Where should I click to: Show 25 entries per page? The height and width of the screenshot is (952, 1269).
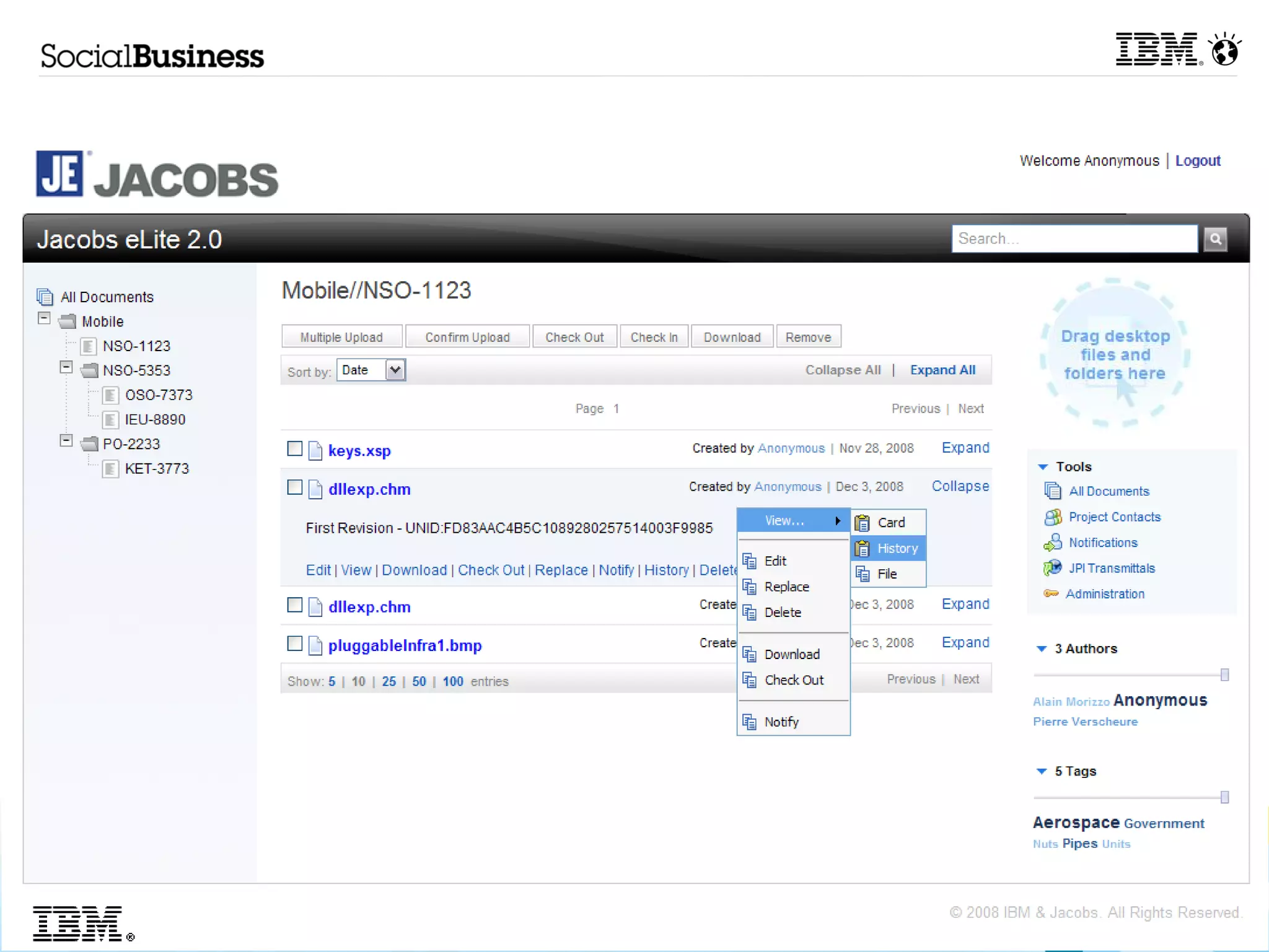coord(389,681)
